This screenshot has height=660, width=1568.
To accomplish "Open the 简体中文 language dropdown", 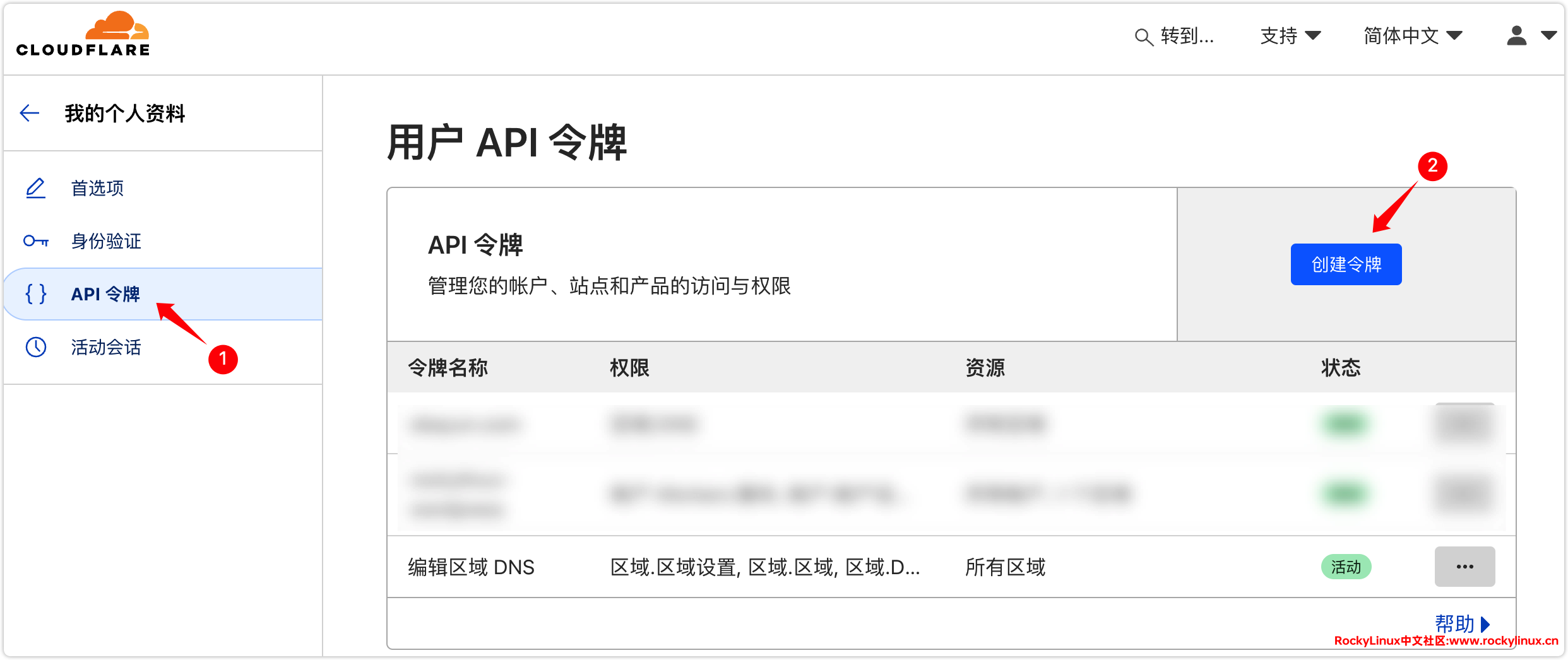I will coord(1412,36).
